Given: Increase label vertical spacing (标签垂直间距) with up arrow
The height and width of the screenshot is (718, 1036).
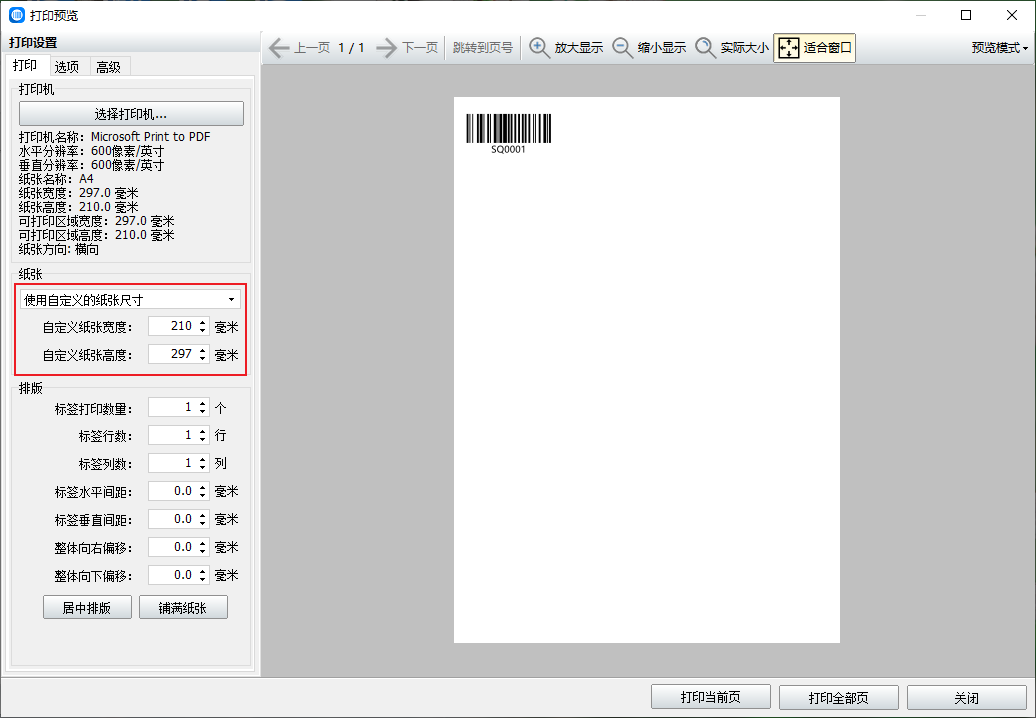Looking at the screenshot, I should click(x=202, y=515).
